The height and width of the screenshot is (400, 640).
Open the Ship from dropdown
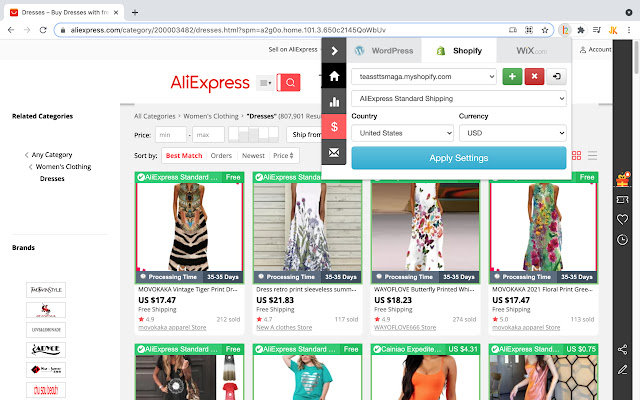pos(304,134)
